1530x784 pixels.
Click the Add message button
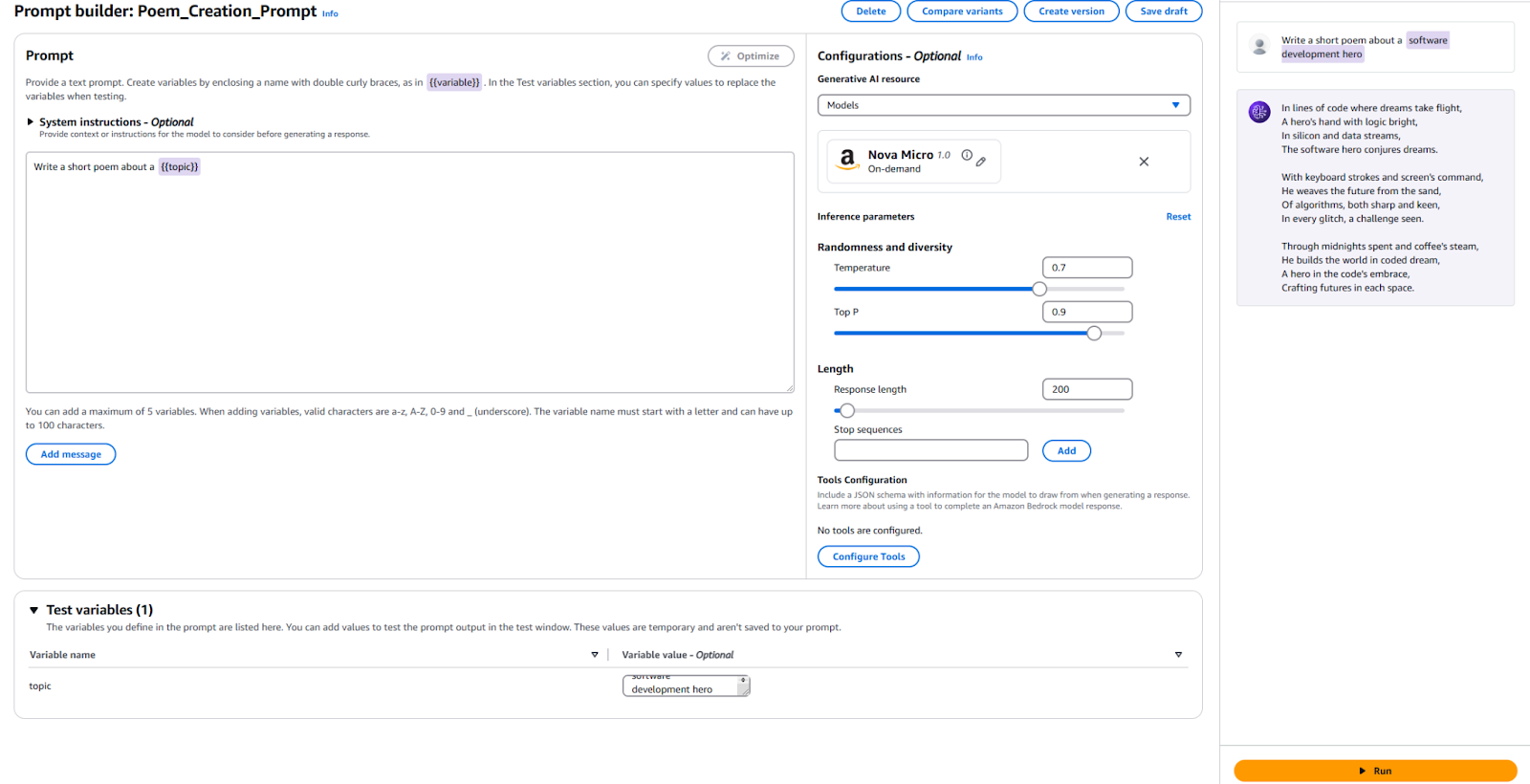pyautogui.click(x=71, y=454)
